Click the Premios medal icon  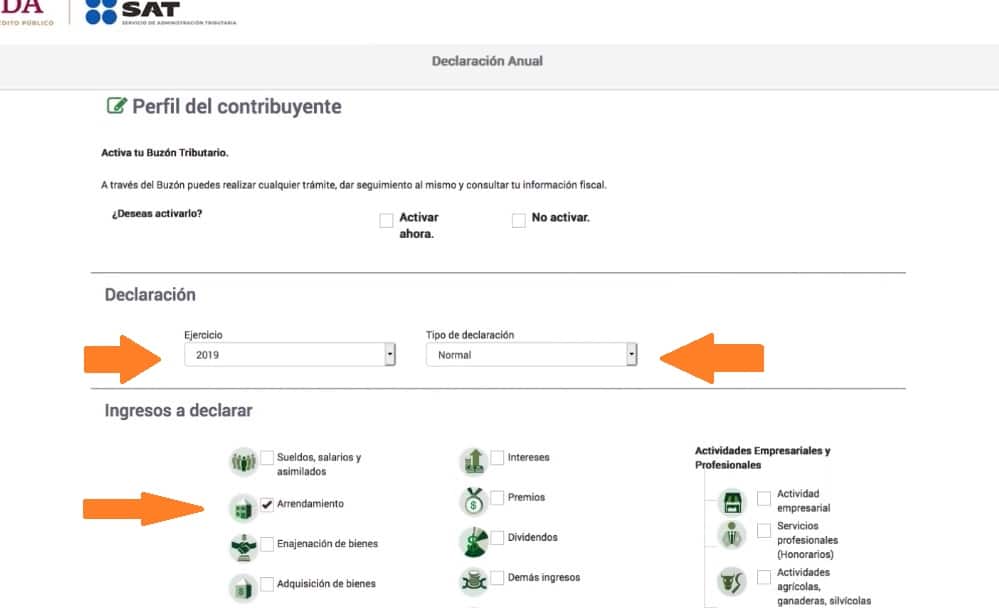[472, 500]
